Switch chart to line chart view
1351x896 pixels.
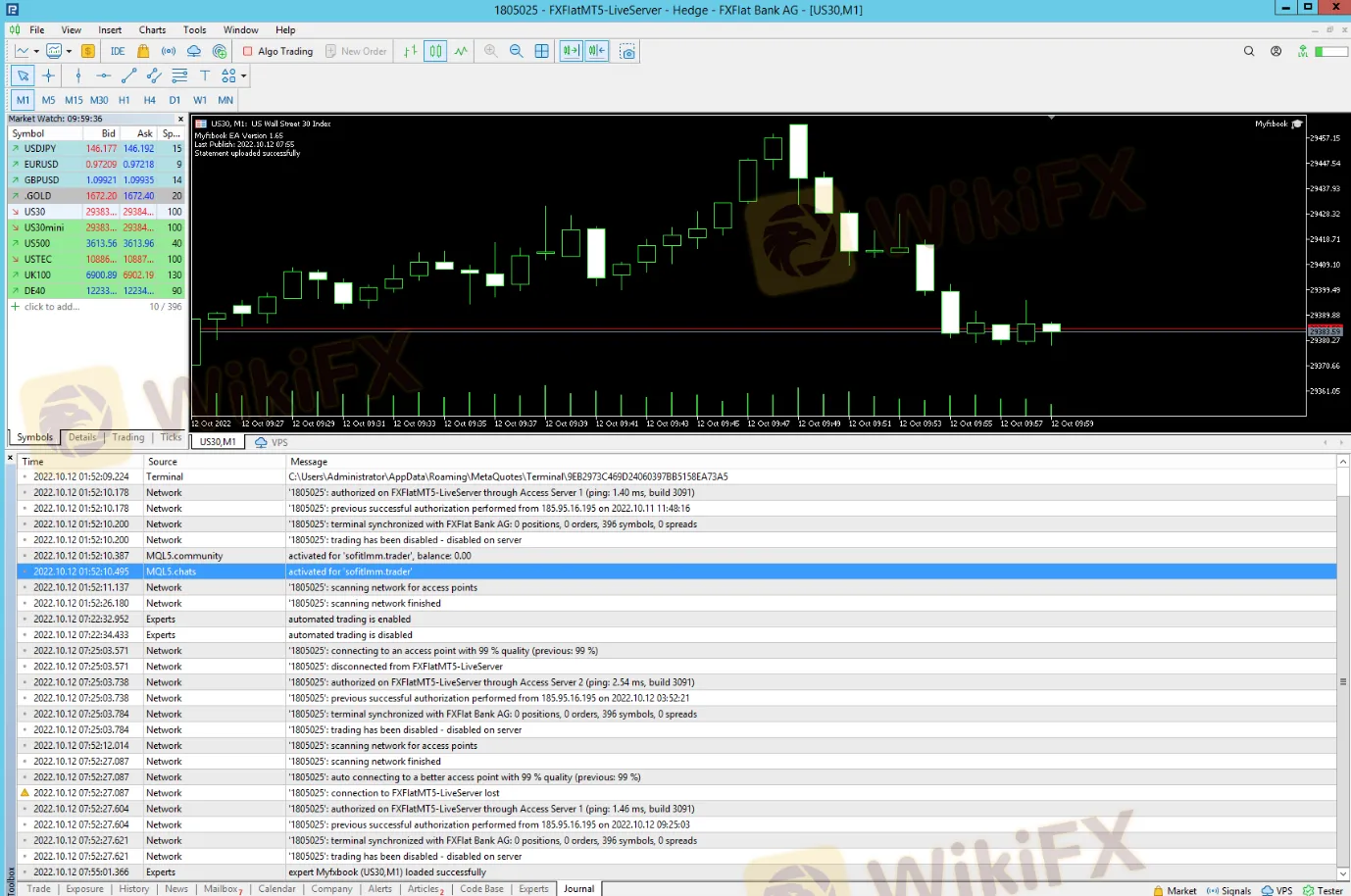461,51
